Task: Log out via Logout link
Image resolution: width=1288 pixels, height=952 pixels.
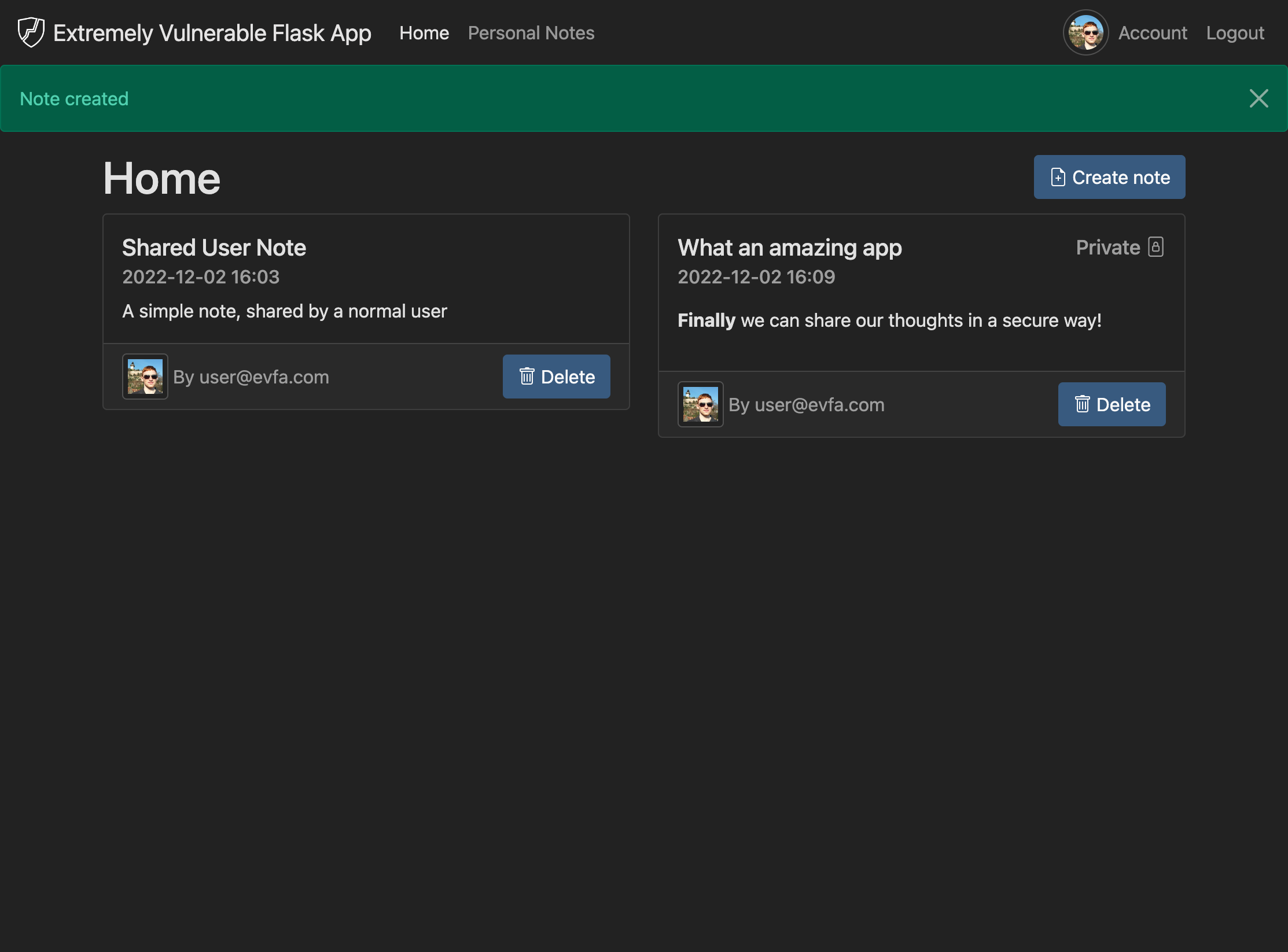Action: (1235, 33)
